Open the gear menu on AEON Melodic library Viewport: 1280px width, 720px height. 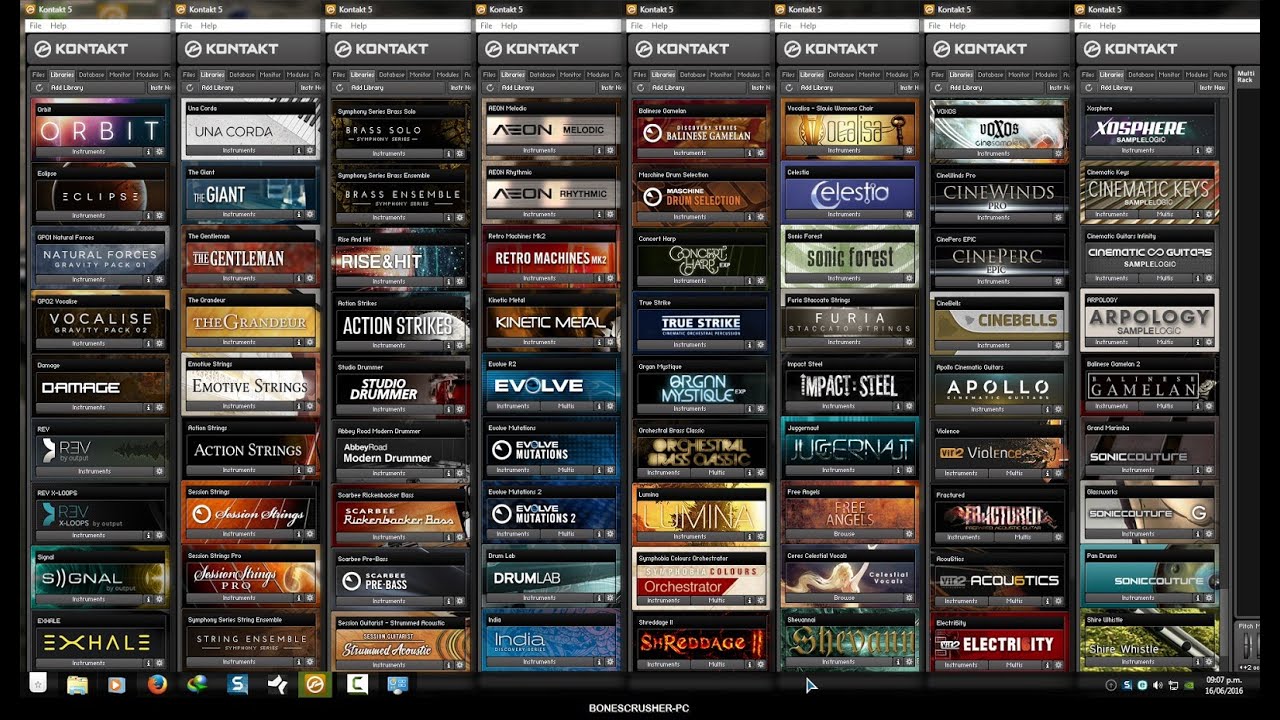[x=609, y=150]
